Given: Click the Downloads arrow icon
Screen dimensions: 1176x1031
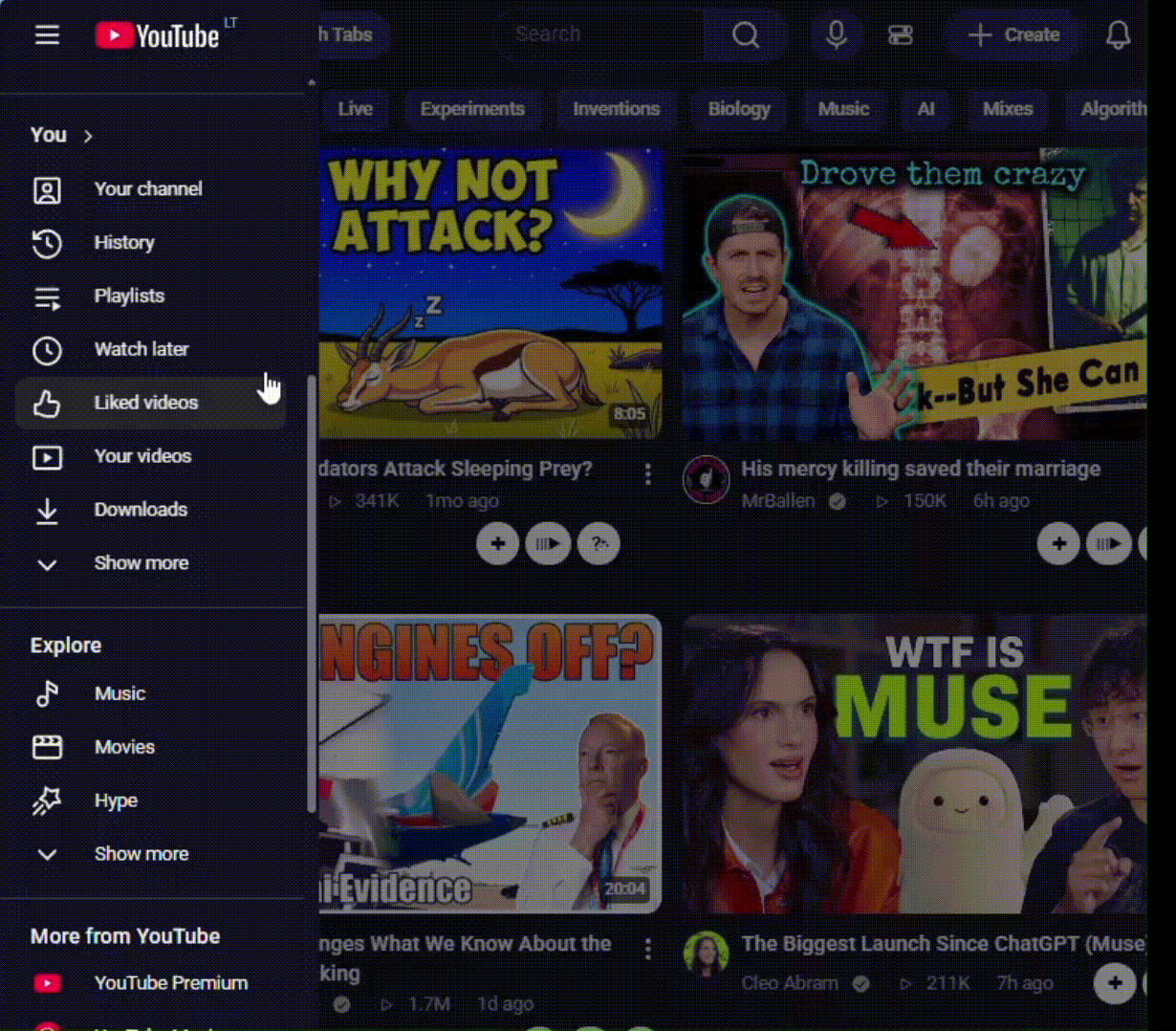Looking at the screenshot, I should click(x=47, y=511).
